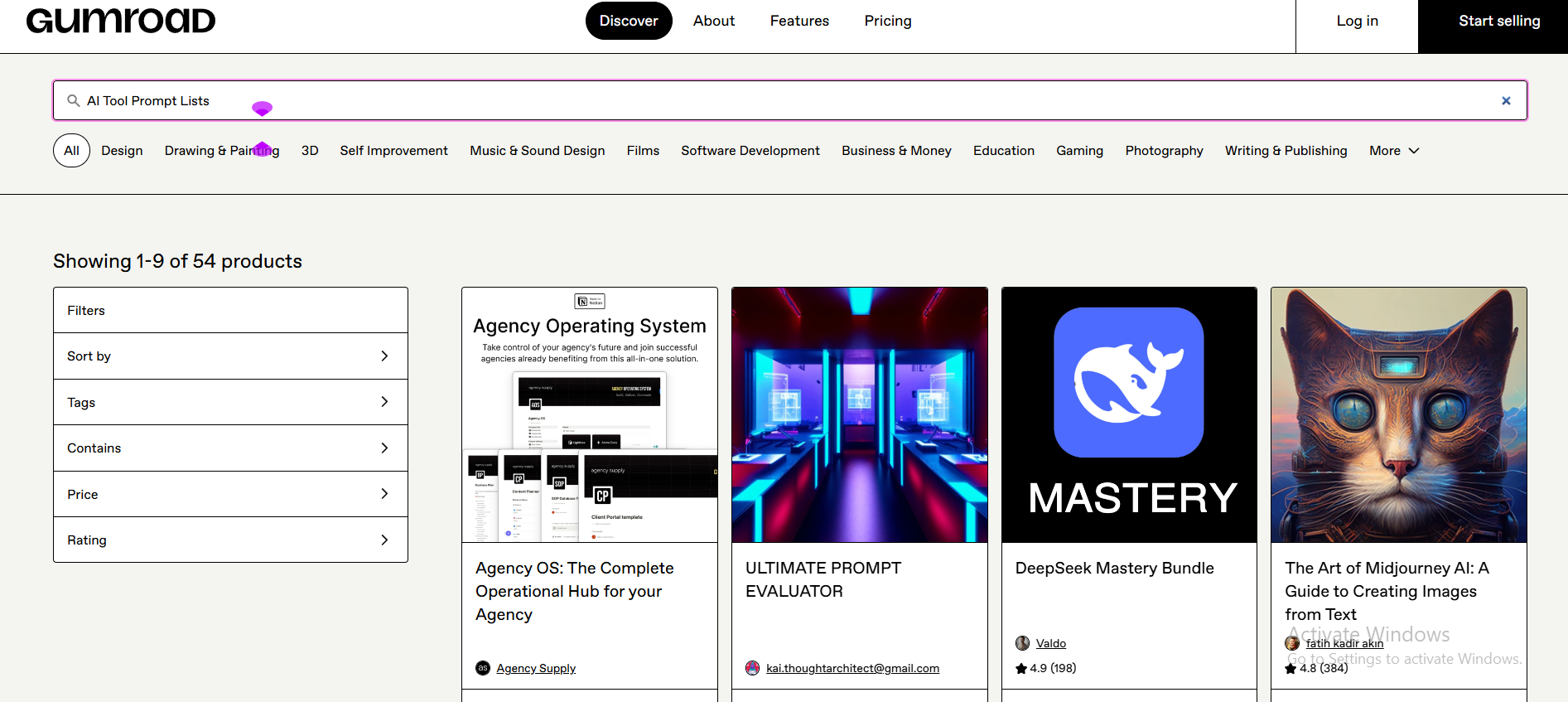Click the search magnifier icon
1568x702 pixels.
tap(74, 101)
